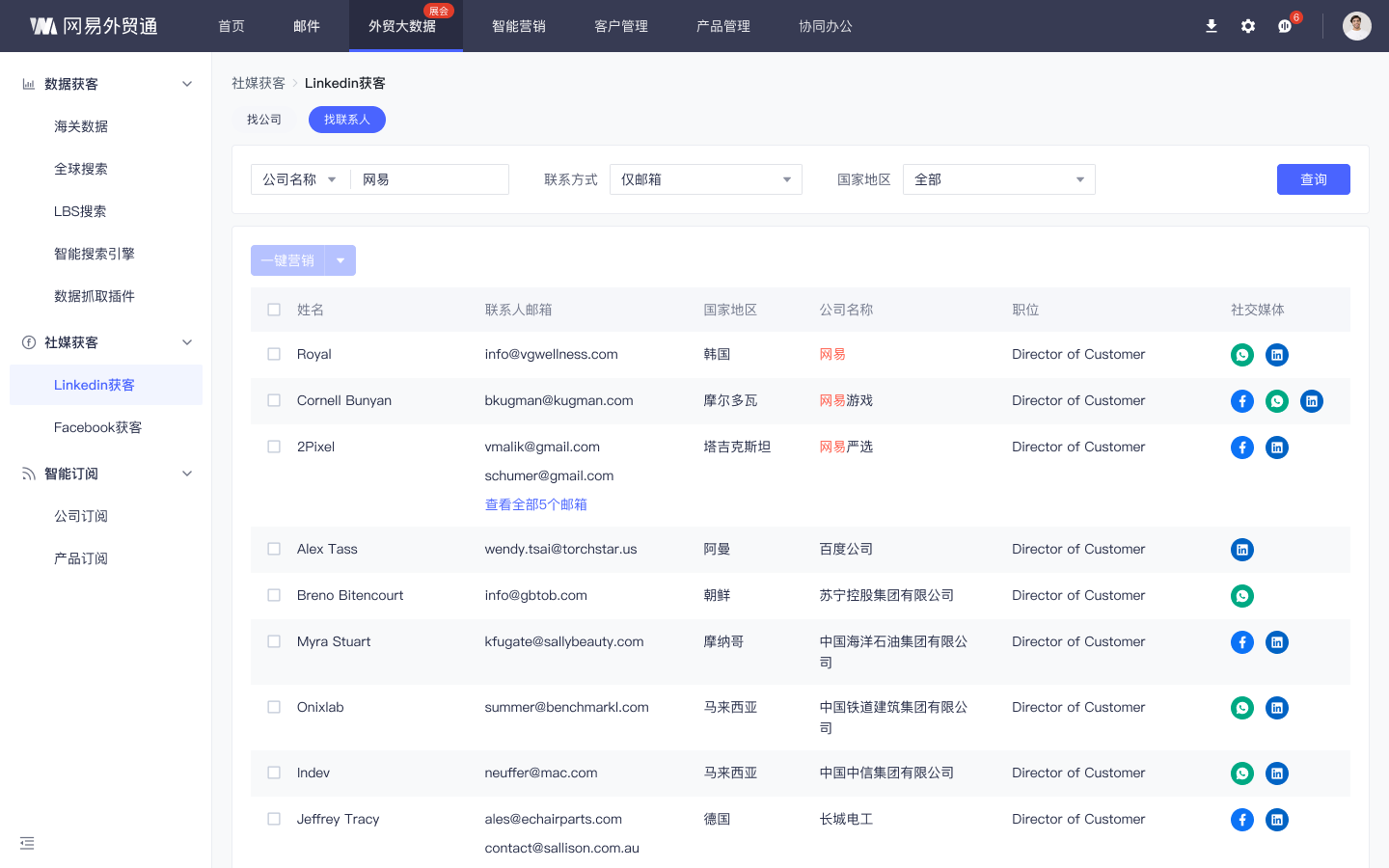1389x868 pixels.
Task: Click the WhatsApp icon in Cornell Bunyan's row
Action: point(1277,401)
